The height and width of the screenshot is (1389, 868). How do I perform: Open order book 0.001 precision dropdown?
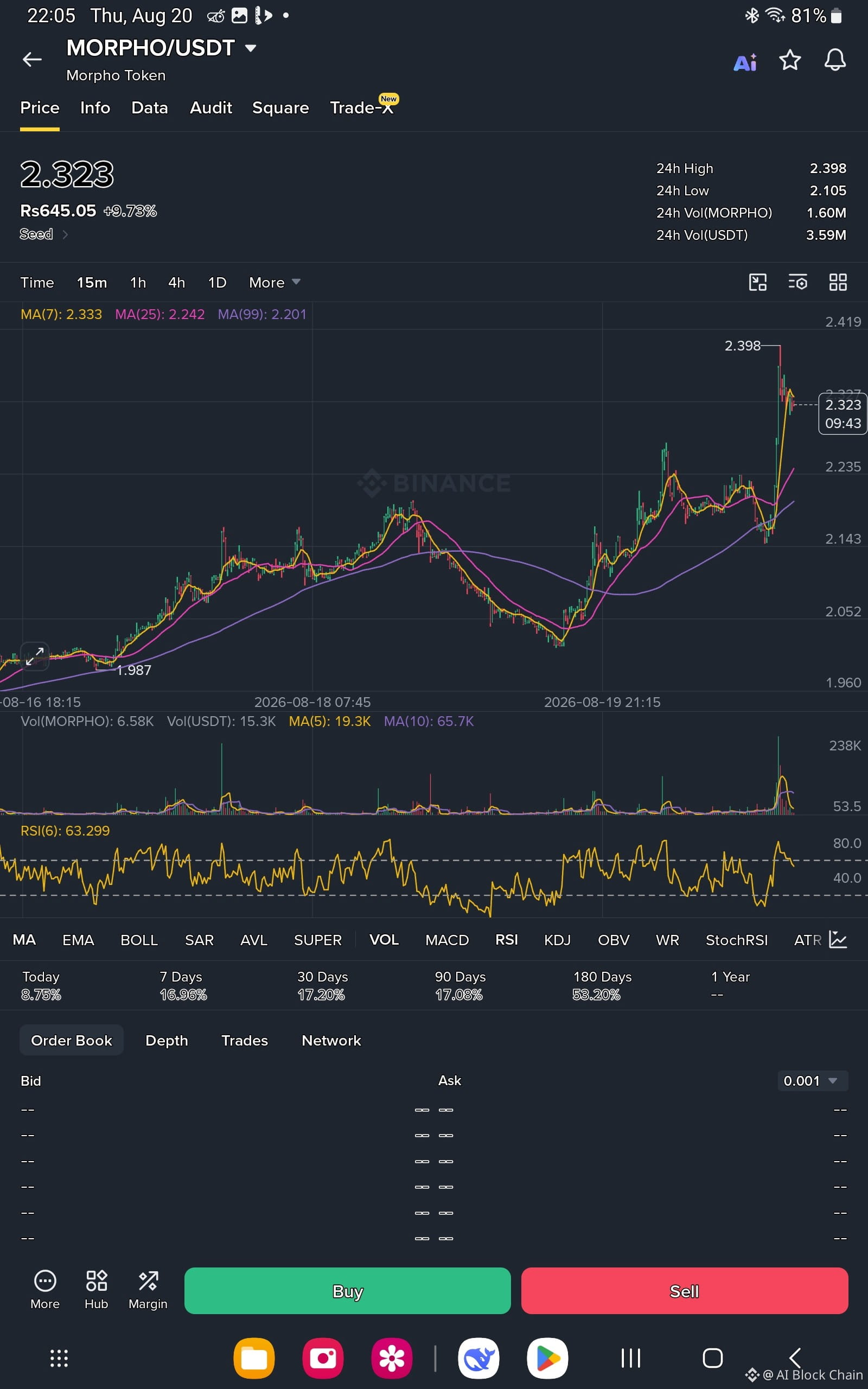[x=810, y=1081]
